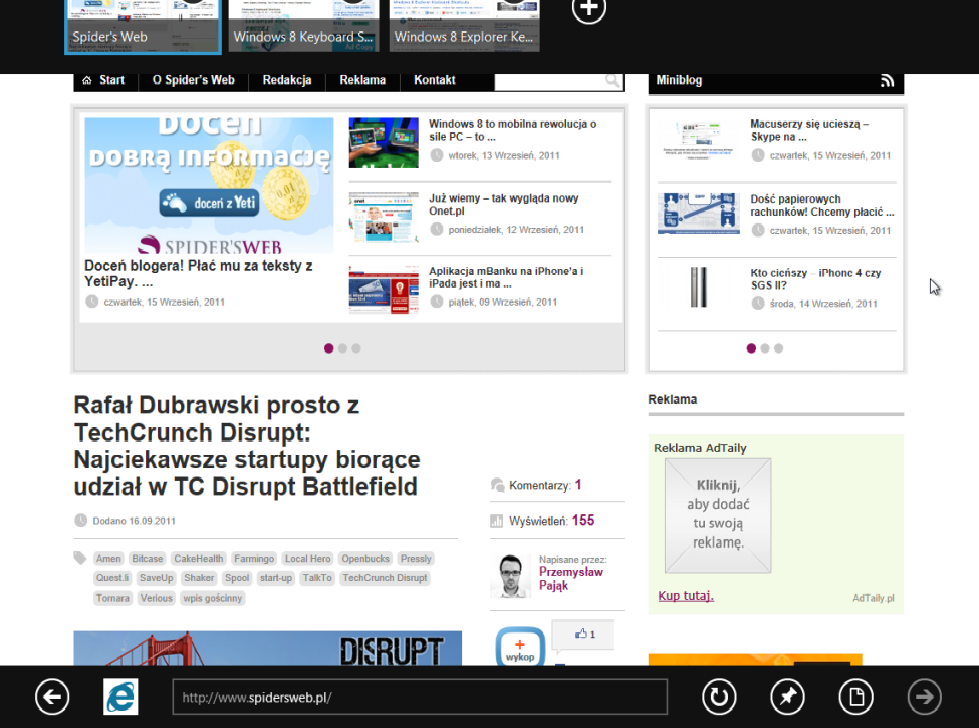Select first dot of Miniblog carousel

tap(751, 348)
